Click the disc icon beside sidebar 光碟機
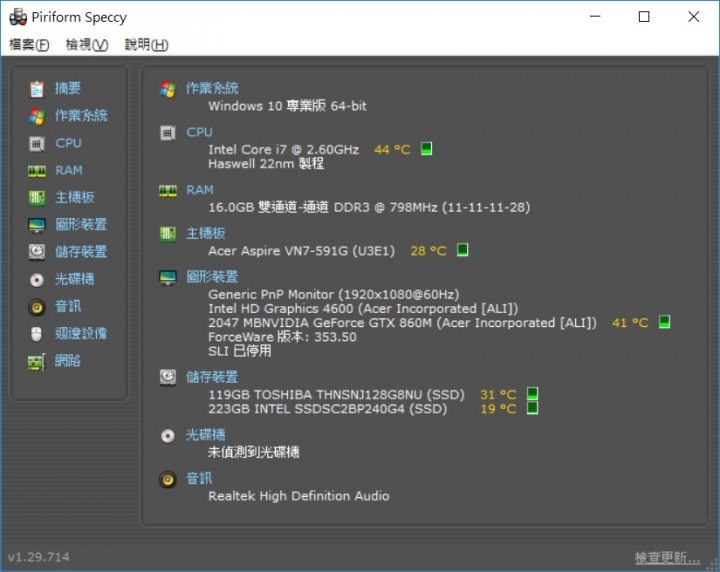Viewport: 720px width, 572px height. [37, 280]
